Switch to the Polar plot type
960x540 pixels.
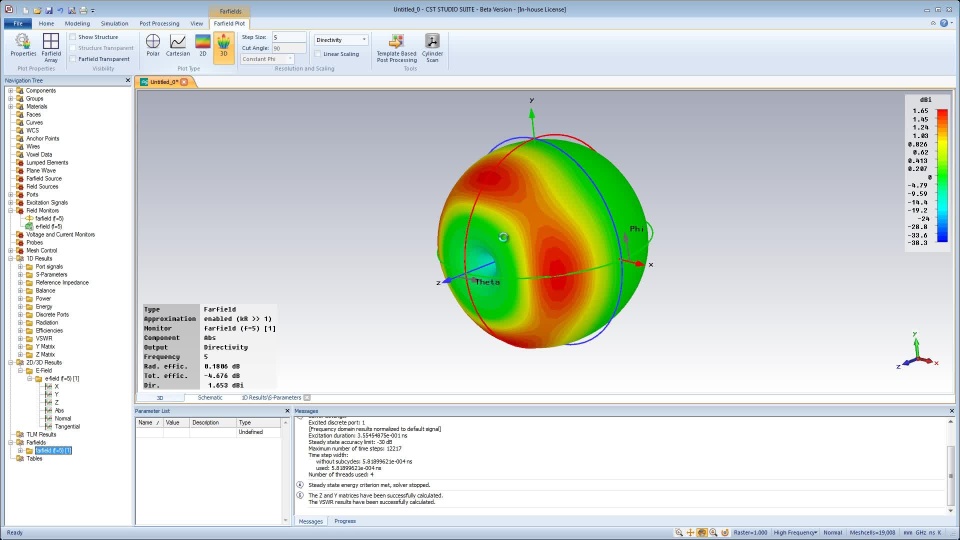click(x=153, y=46)
